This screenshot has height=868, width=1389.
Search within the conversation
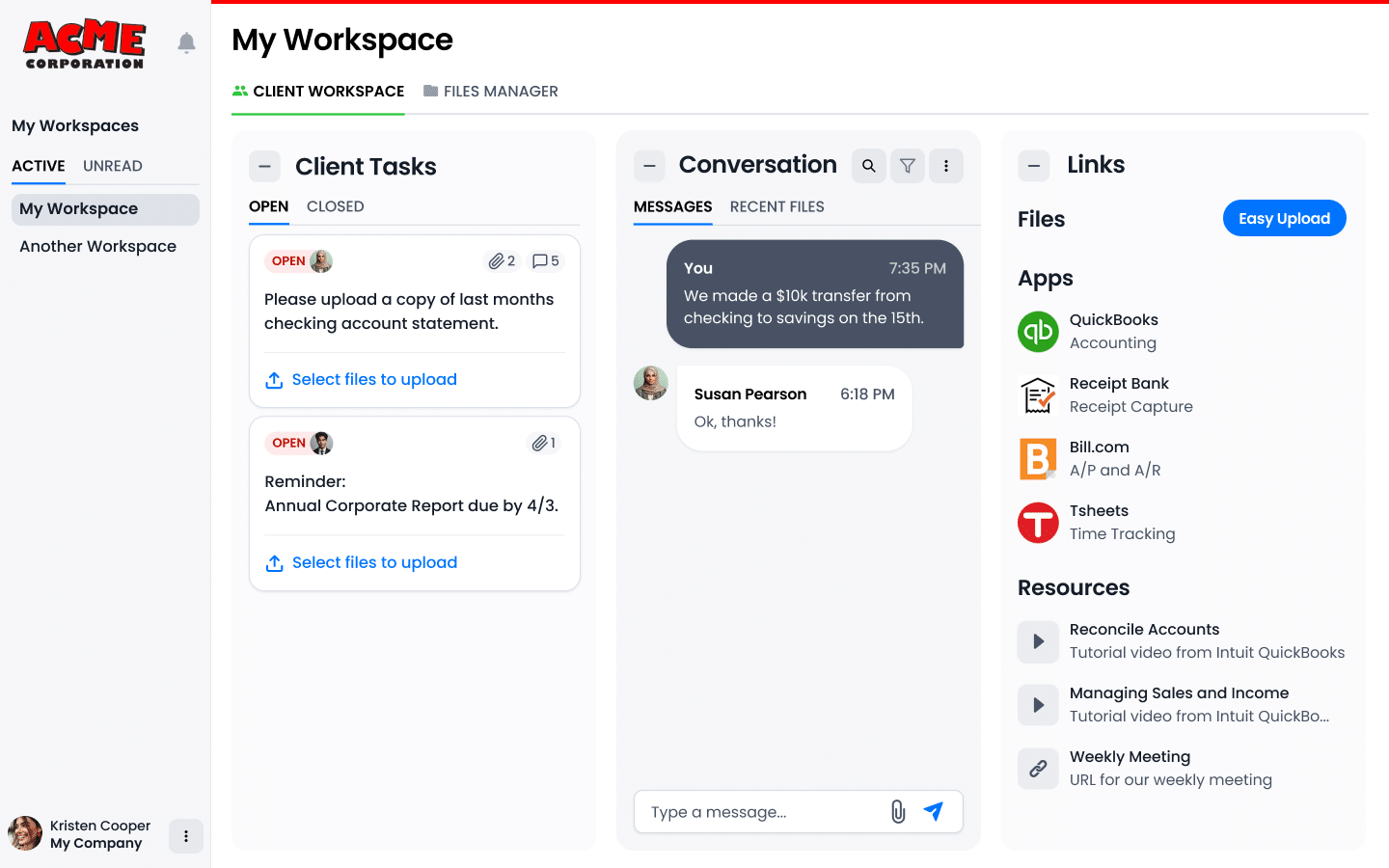868,165
